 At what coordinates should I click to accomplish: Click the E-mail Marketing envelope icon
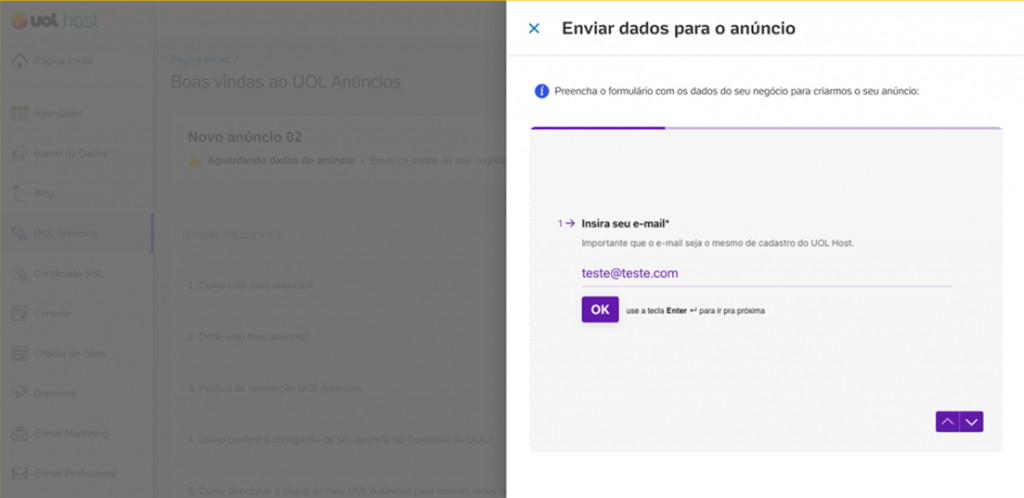[20, 433]
